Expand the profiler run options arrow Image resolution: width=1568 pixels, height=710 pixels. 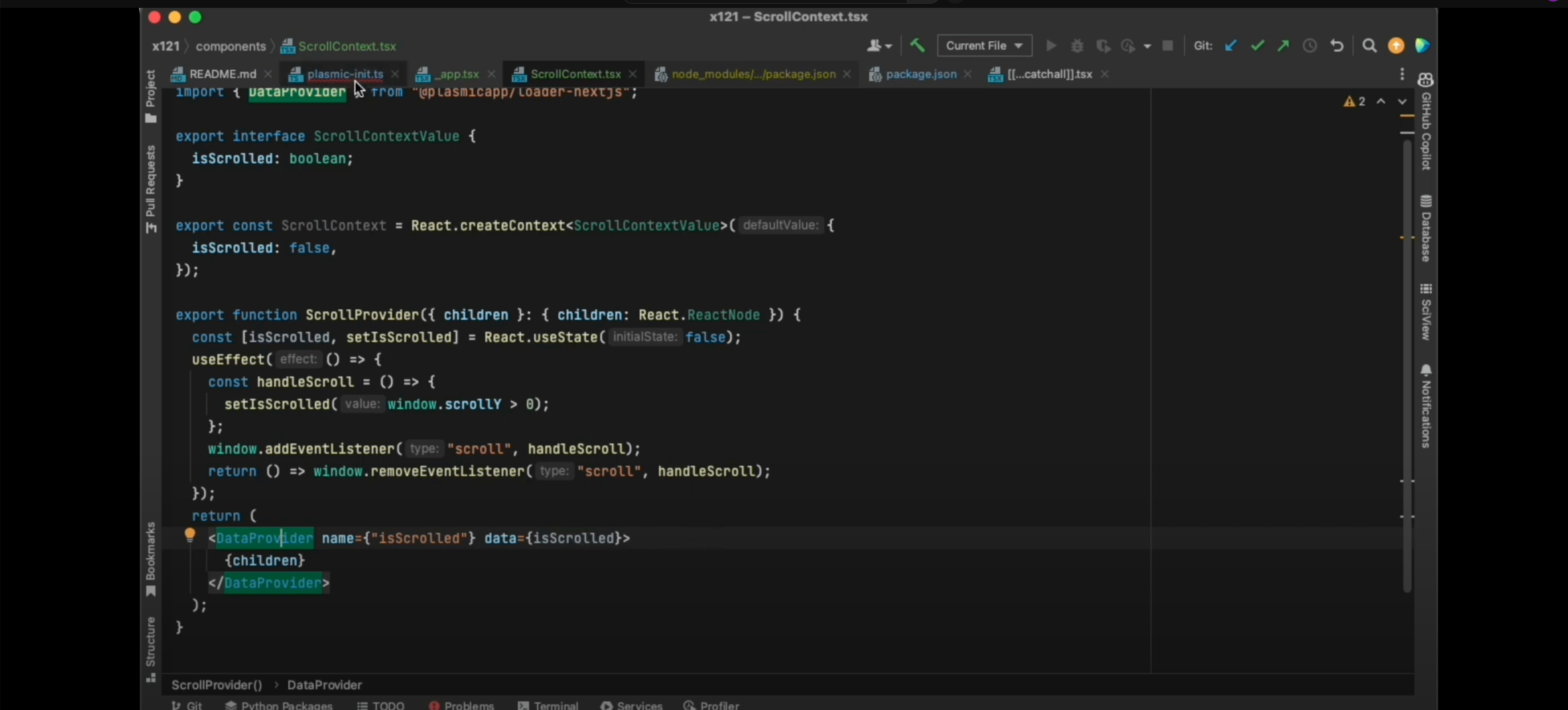pos(1147,46)
